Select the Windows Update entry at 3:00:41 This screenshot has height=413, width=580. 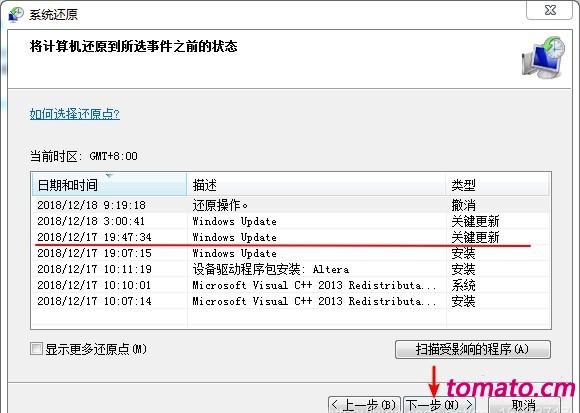click(291, 221)
